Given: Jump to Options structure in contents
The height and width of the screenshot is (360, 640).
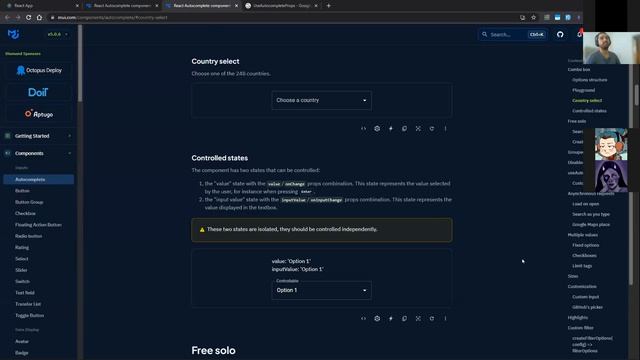Looking at the screenshot, I should pos(589,80).
